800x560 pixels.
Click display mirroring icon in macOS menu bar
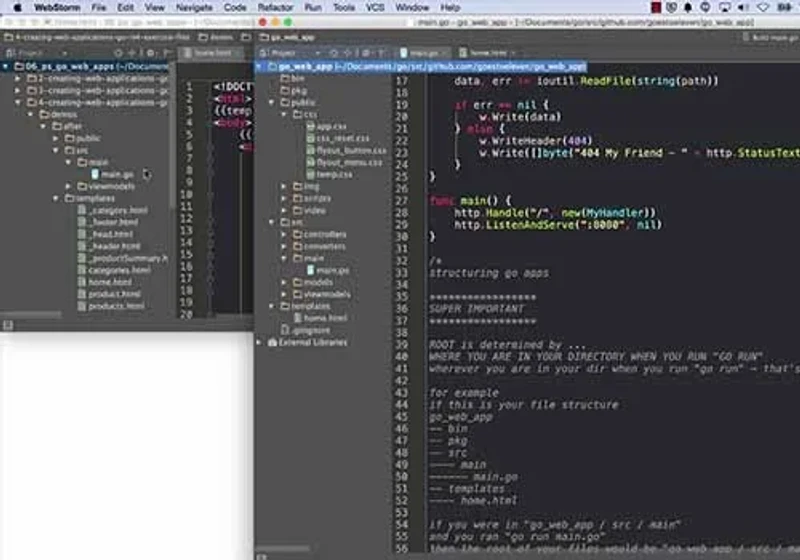724,7
